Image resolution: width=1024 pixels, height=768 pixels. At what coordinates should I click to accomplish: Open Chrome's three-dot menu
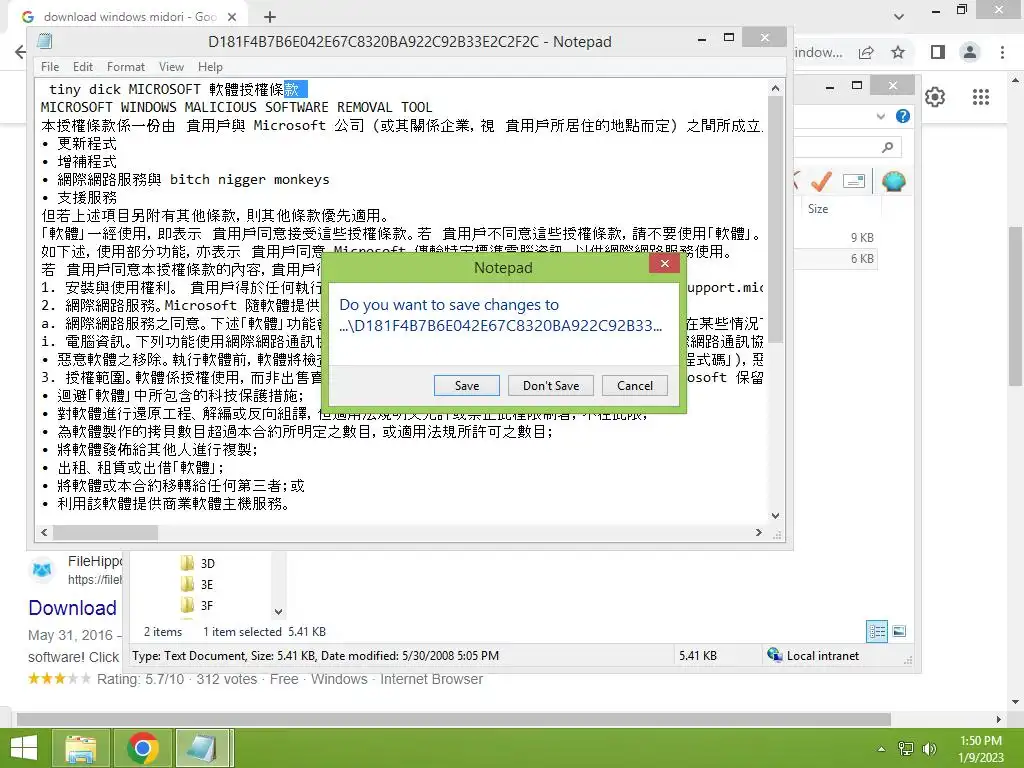click(x=1002, y=52)
